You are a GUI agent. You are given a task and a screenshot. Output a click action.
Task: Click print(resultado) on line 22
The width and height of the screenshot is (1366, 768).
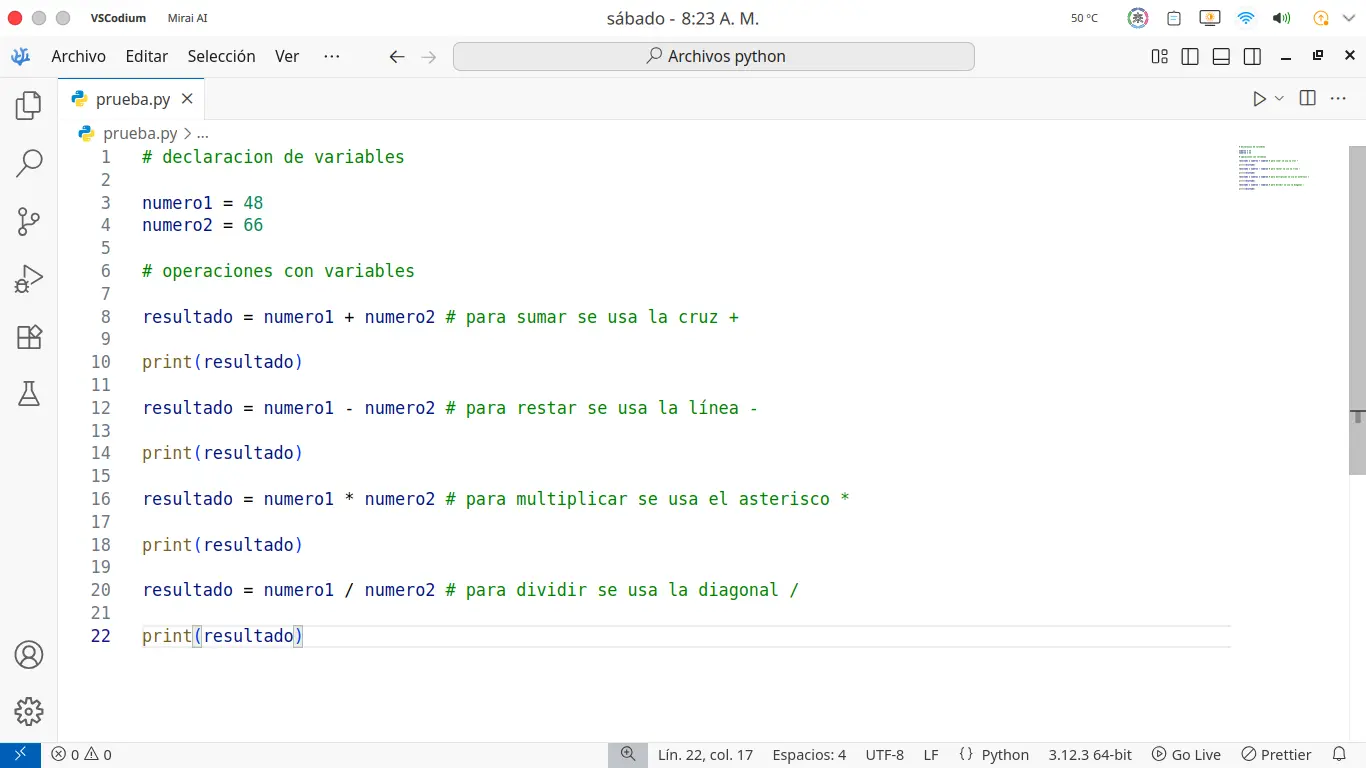(x=222, y=636)
